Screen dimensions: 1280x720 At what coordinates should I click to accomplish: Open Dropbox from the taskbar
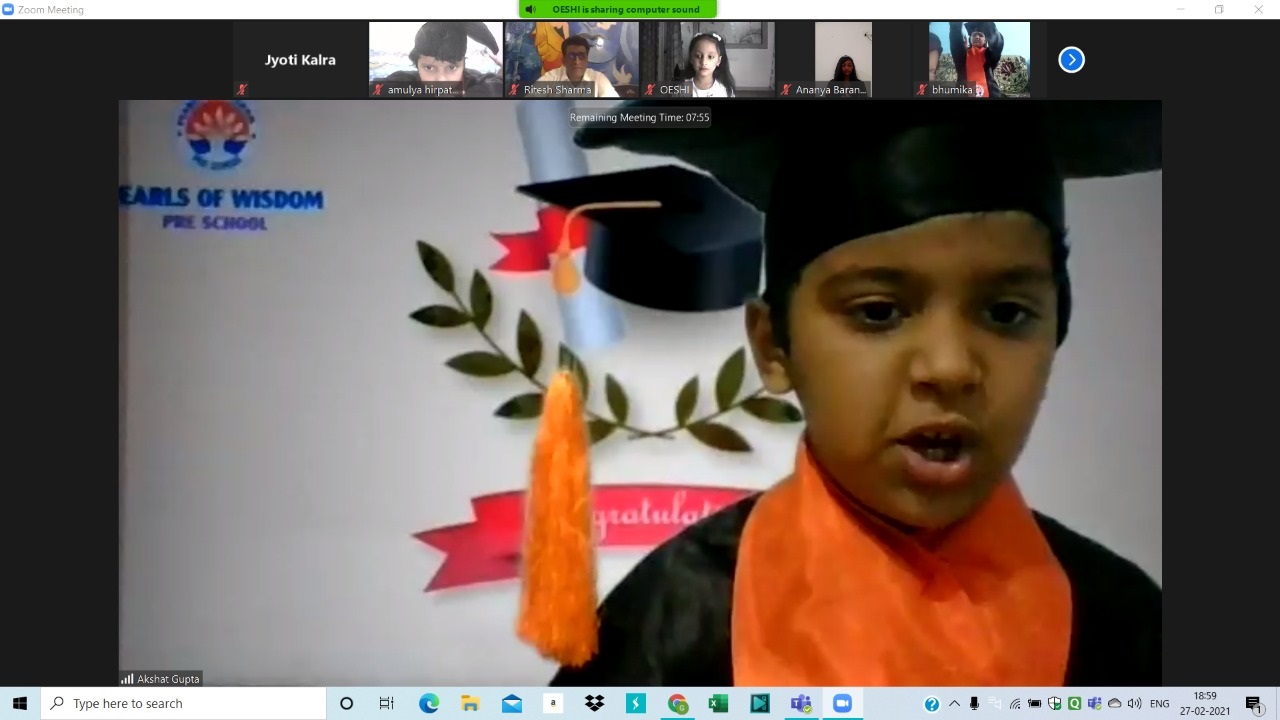594,703
